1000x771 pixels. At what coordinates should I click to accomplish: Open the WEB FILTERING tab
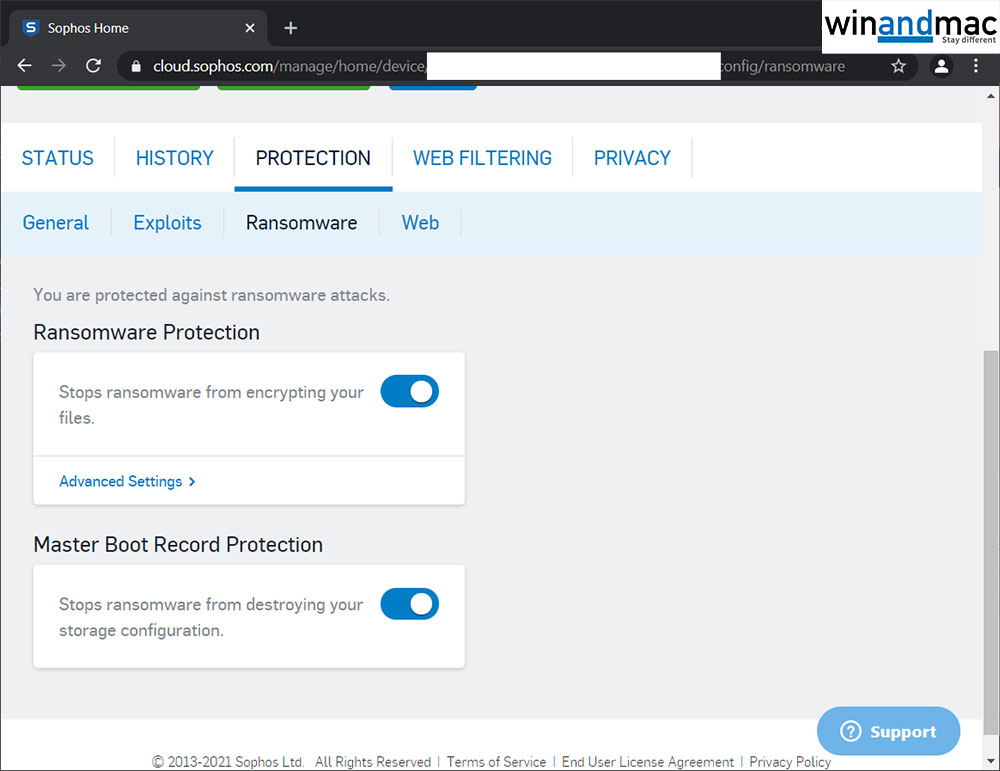tap(482, 158)
